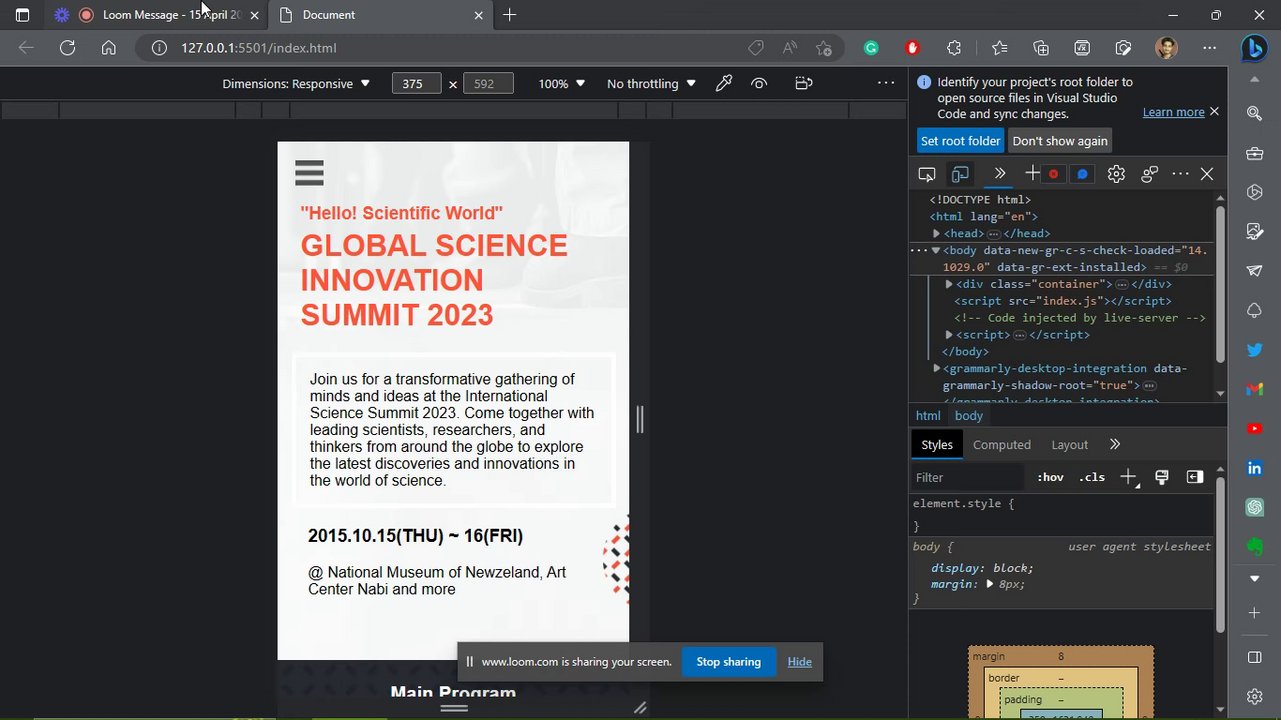
Task: Click Don't show again button
Action: tap(1060, 141)
